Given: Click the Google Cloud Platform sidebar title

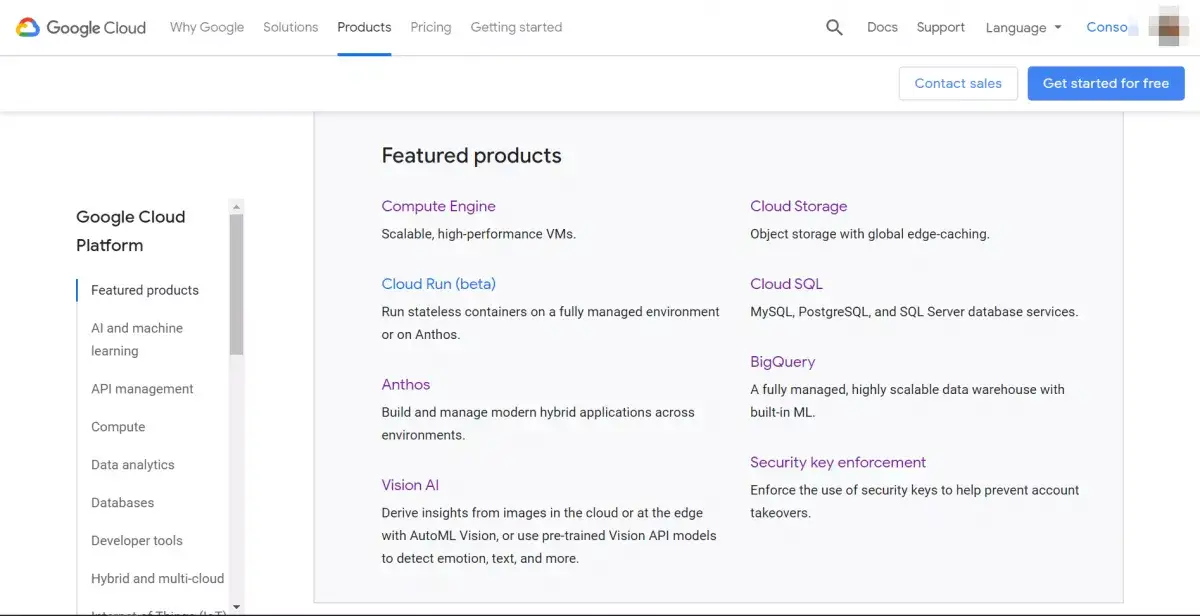Looking at the screenshot, I should [x=131, y=231].
